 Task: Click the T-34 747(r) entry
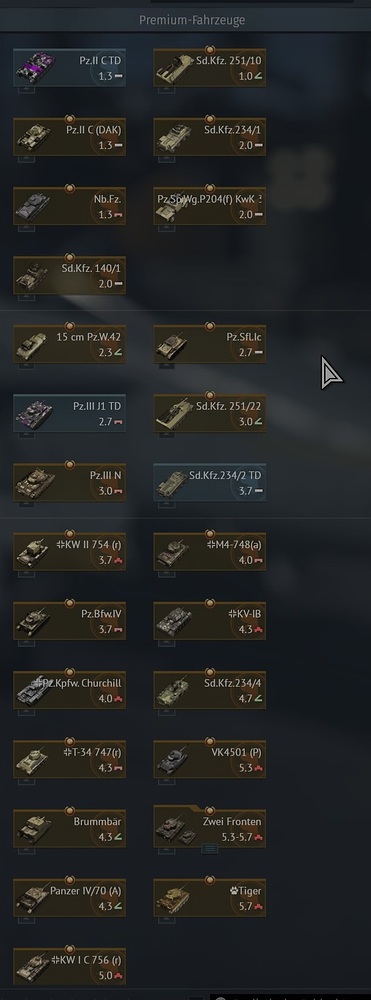69,759
